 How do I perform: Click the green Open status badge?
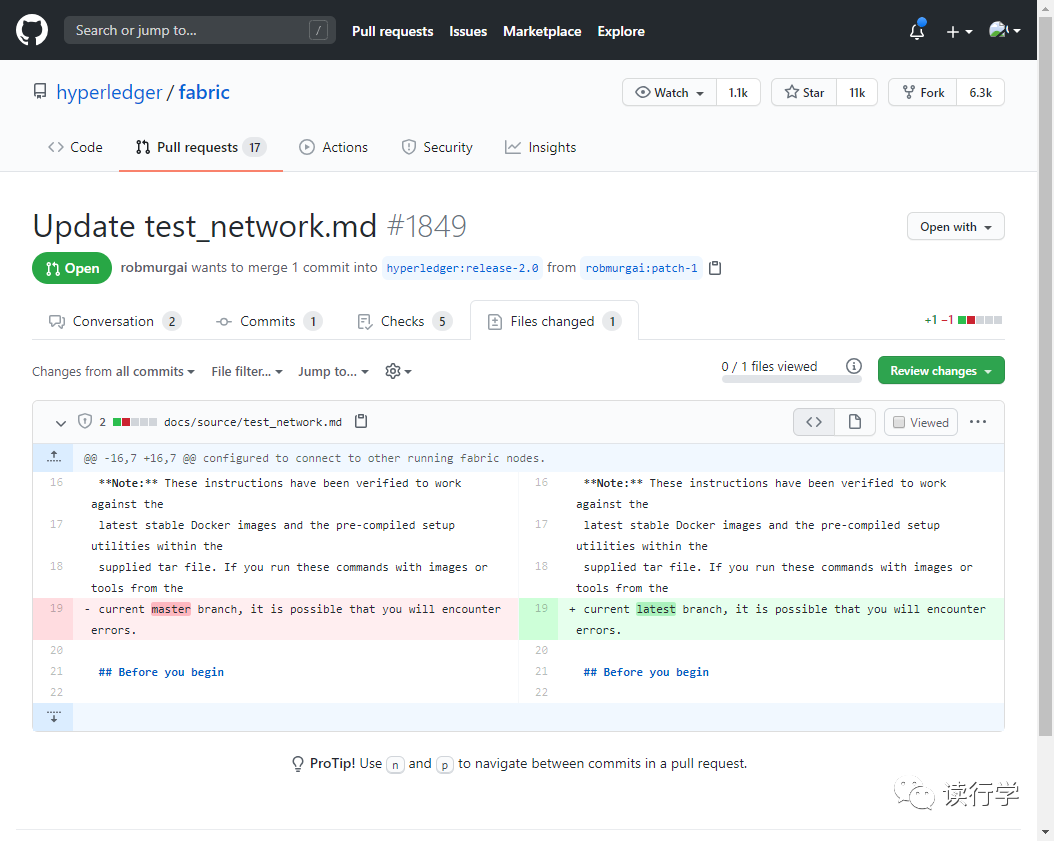coord(72,268)
